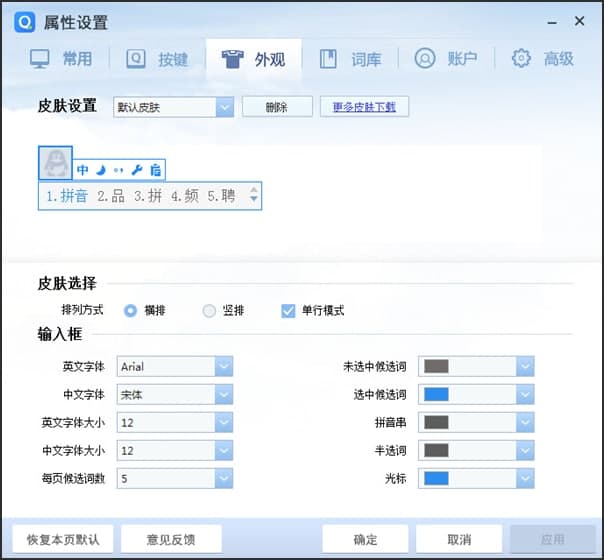
Task: Click candidate 5.聘 in preview
Action: [221, 196]
